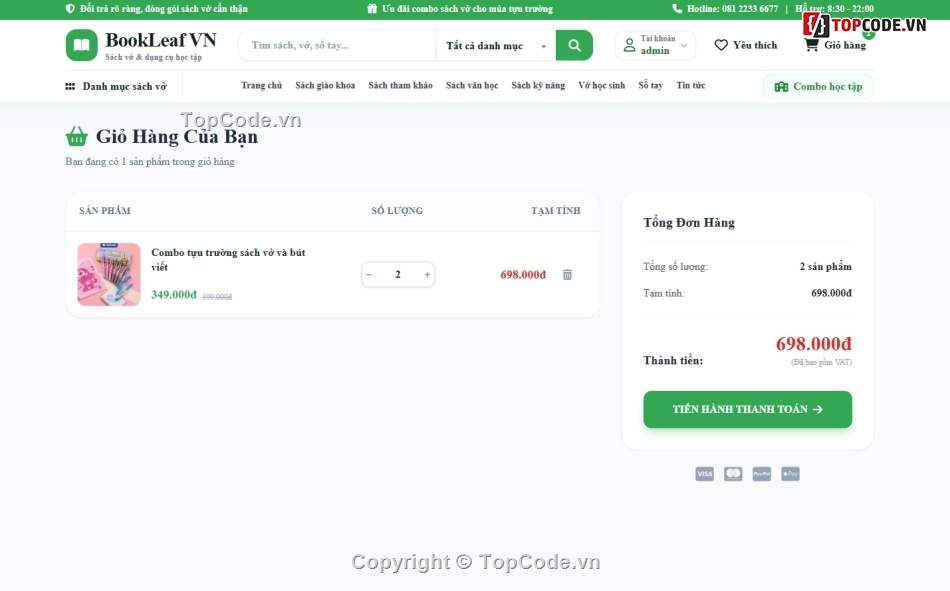
Task: Click the 2 sản phẩm total quantity
Action: click(826, 267)
